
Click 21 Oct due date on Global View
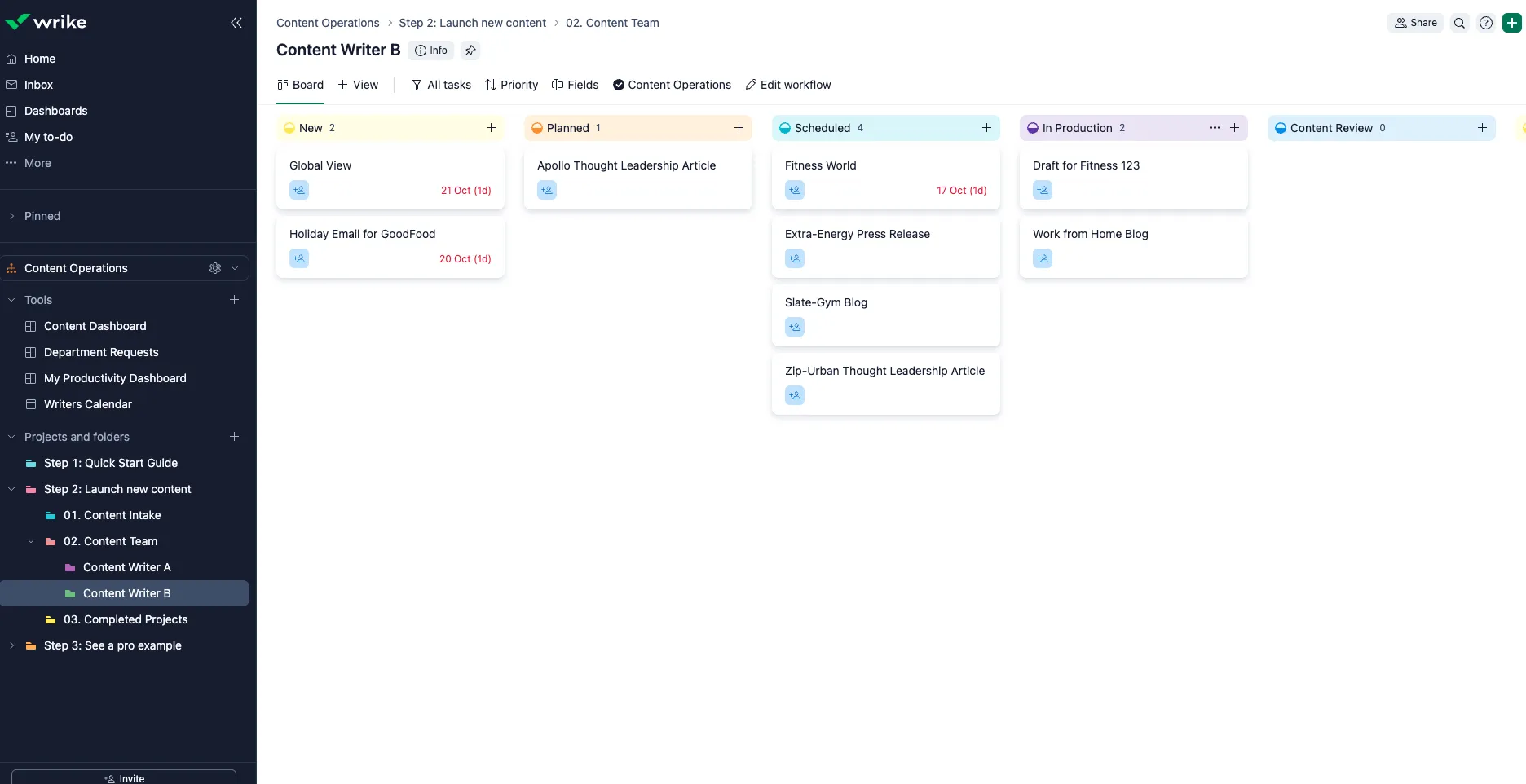pyautogui.click(x=466, y=190)
